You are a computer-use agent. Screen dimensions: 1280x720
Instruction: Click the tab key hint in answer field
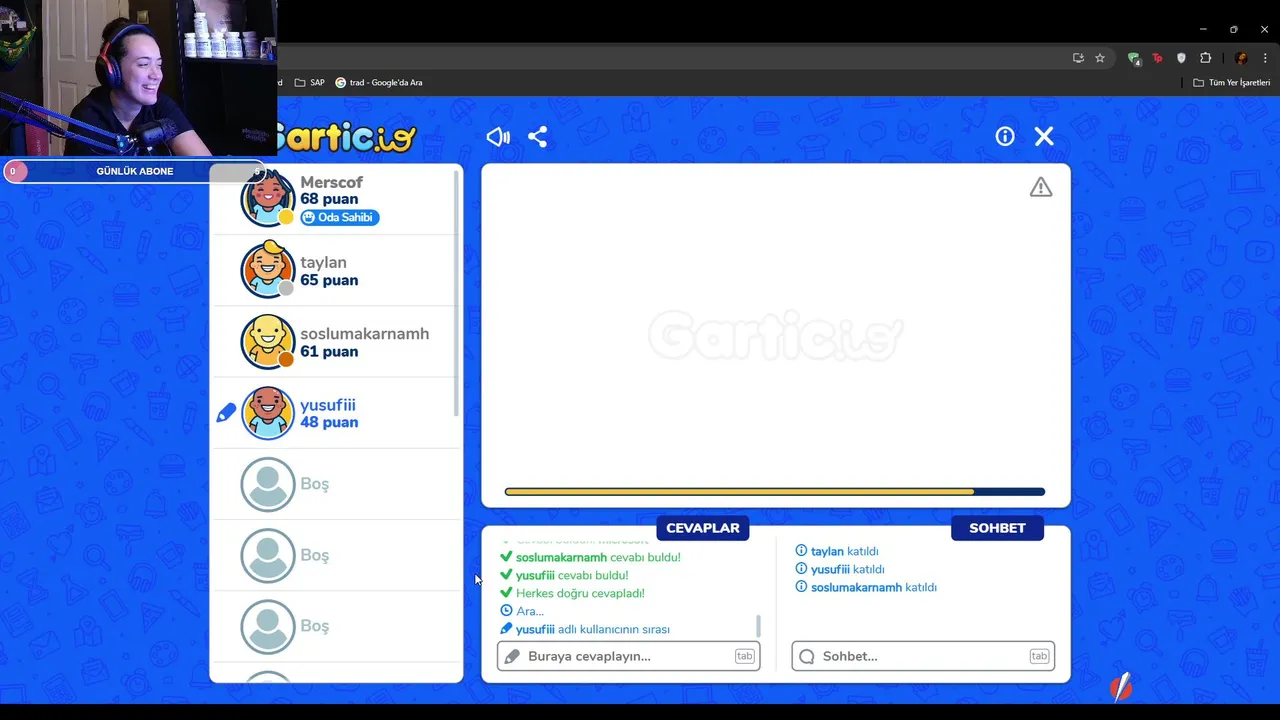coord(744,656)
